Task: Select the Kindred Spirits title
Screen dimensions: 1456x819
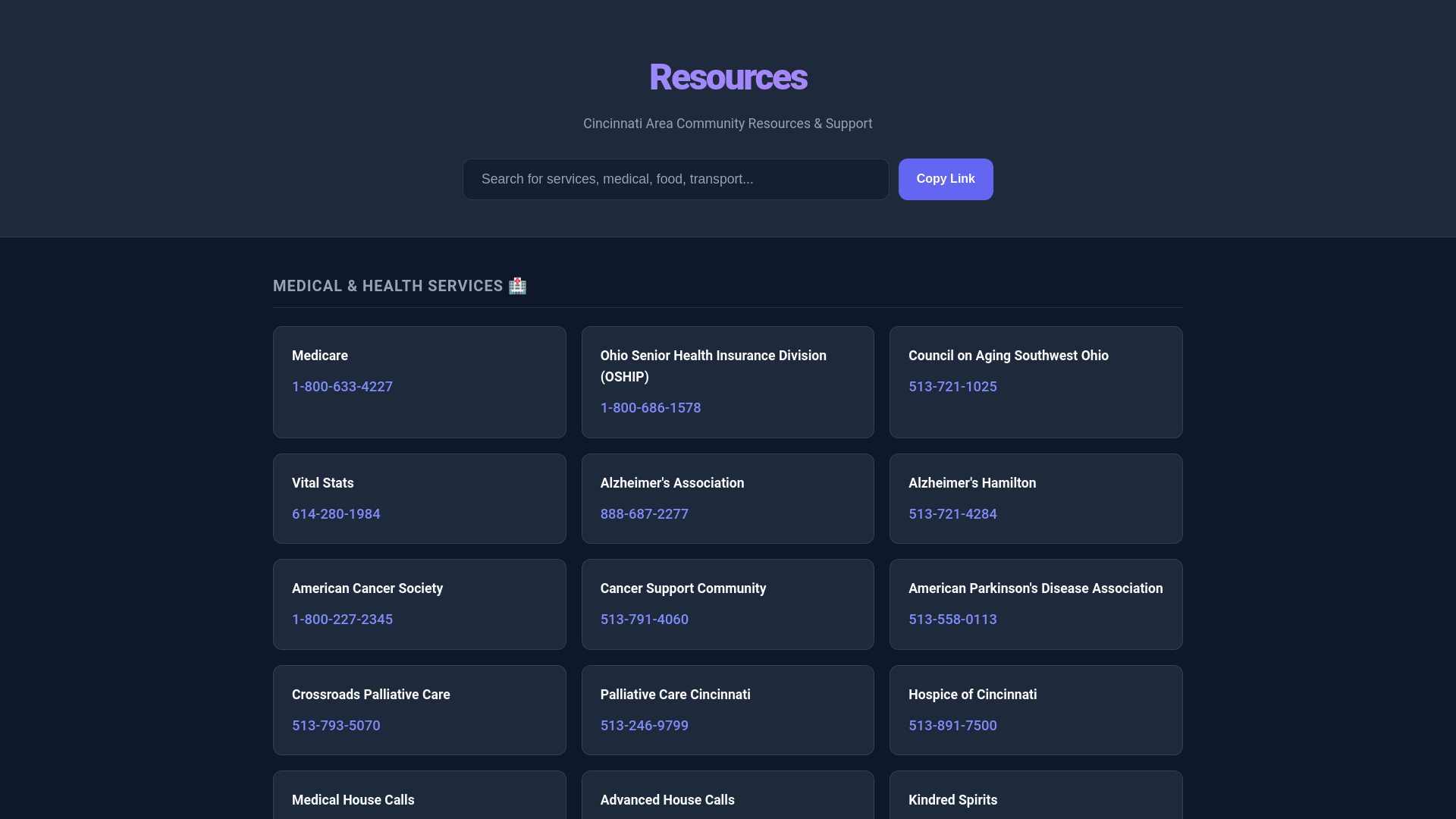Action: click(953, 800)
